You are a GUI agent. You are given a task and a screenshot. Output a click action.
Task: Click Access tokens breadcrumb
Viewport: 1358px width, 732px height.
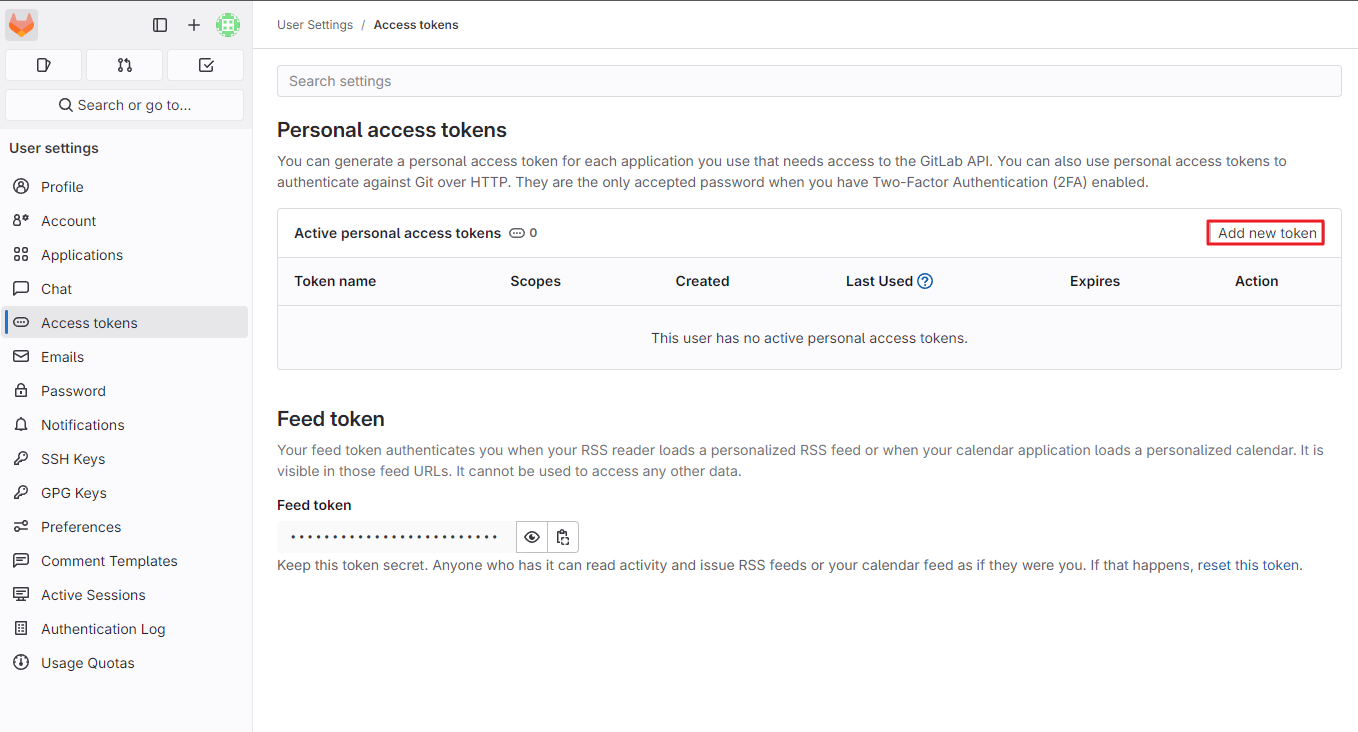416,25
